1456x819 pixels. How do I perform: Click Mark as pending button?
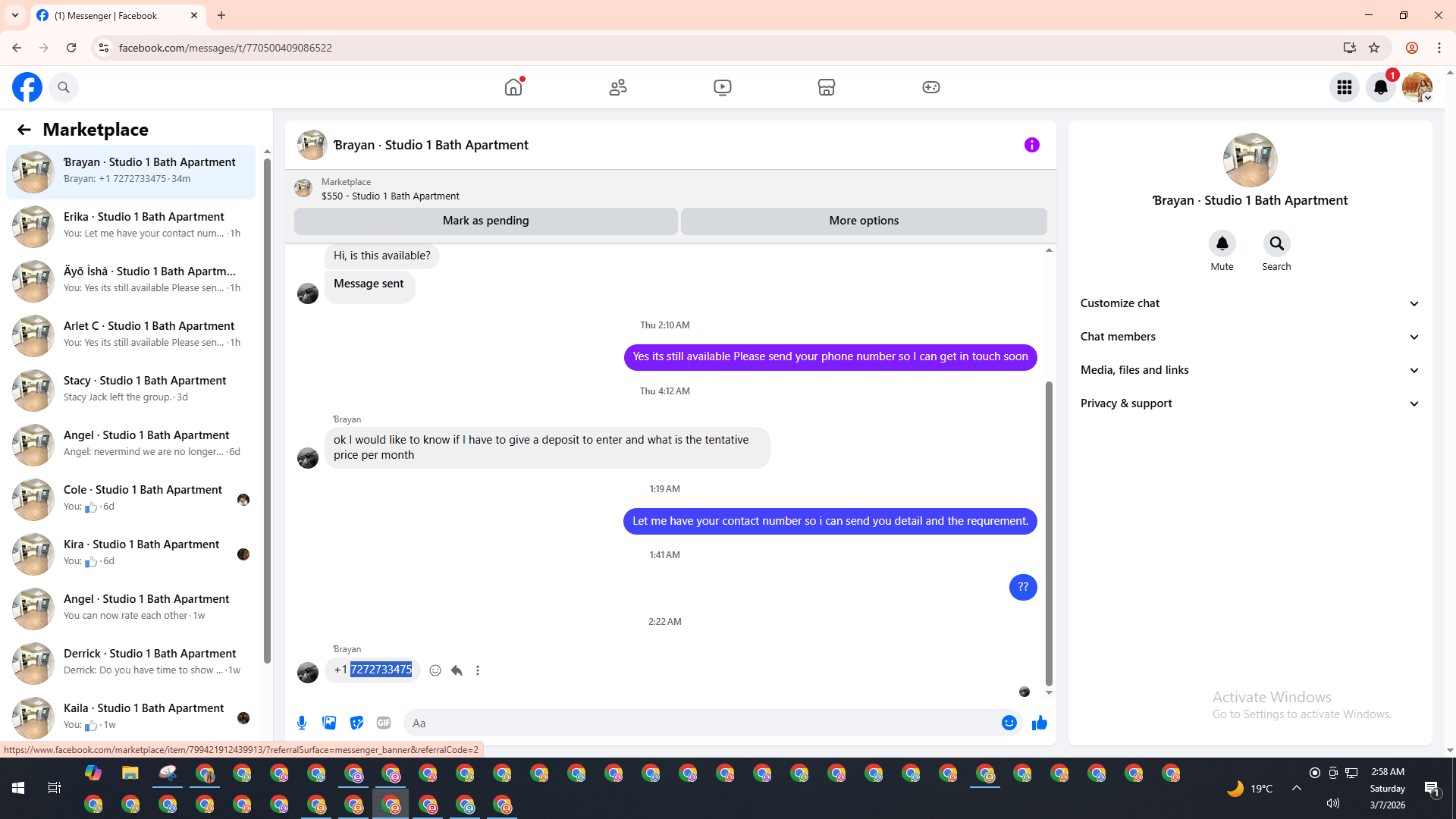click(485, 221)
